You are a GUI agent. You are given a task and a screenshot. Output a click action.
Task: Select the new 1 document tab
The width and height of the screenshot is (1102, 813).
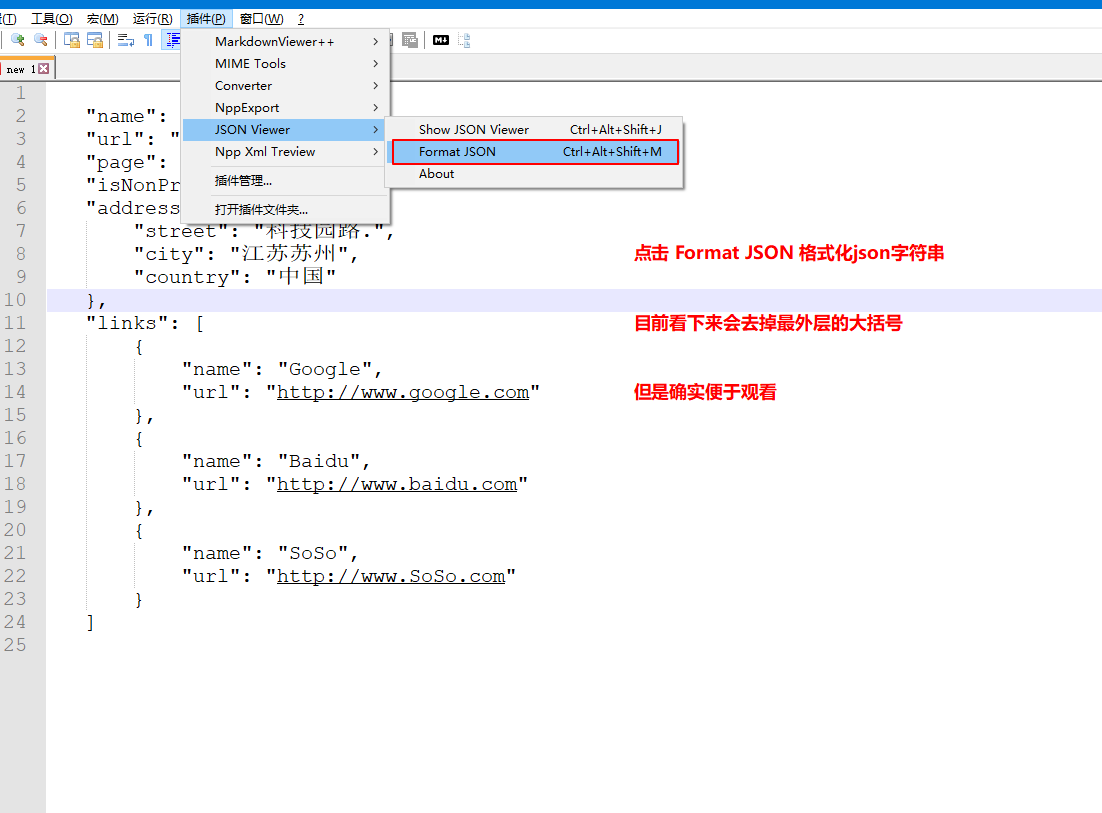tap(20, 68)
